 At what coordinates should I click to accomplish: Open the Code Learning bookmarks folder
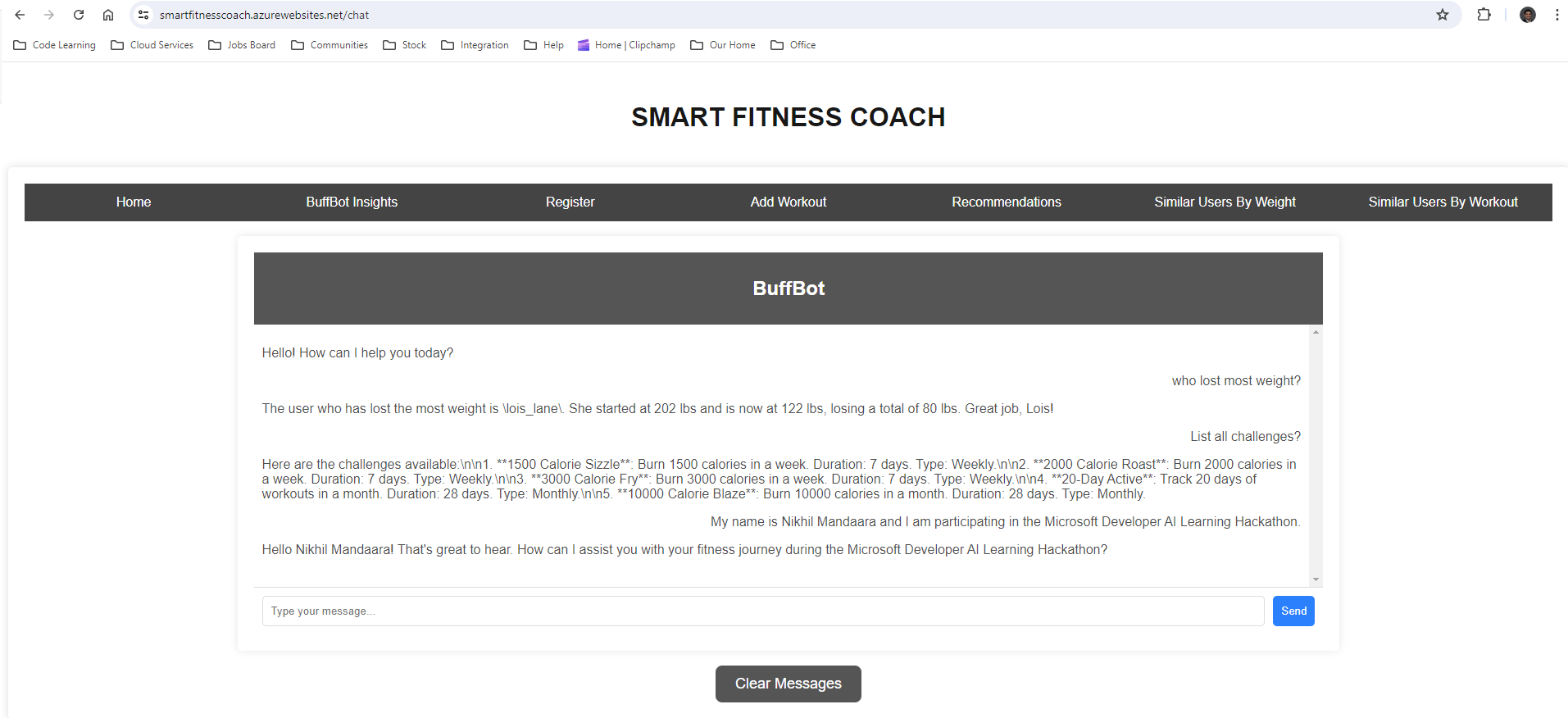[54, 45]
